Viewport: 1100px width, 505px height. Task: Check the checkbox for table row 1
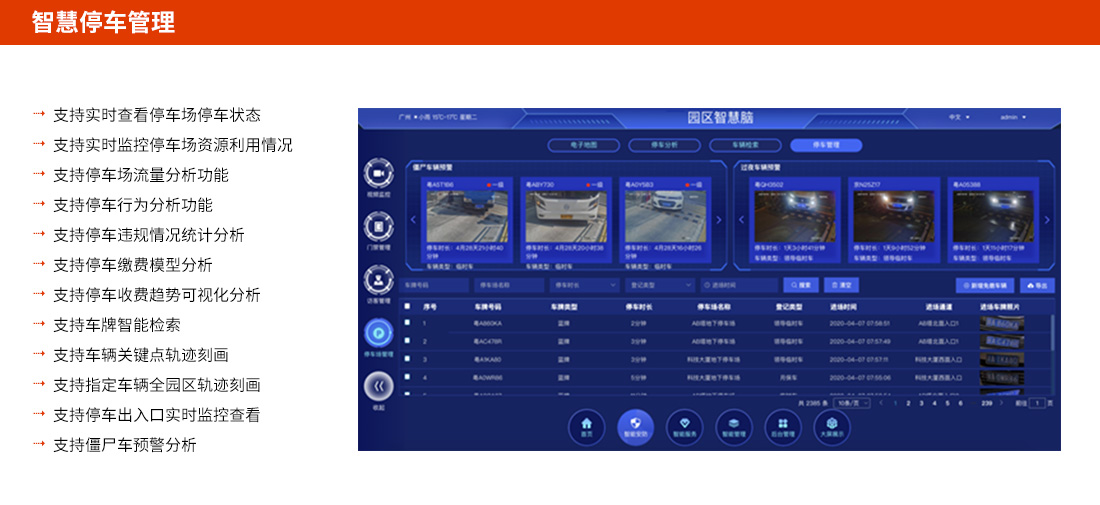[406, 324]
